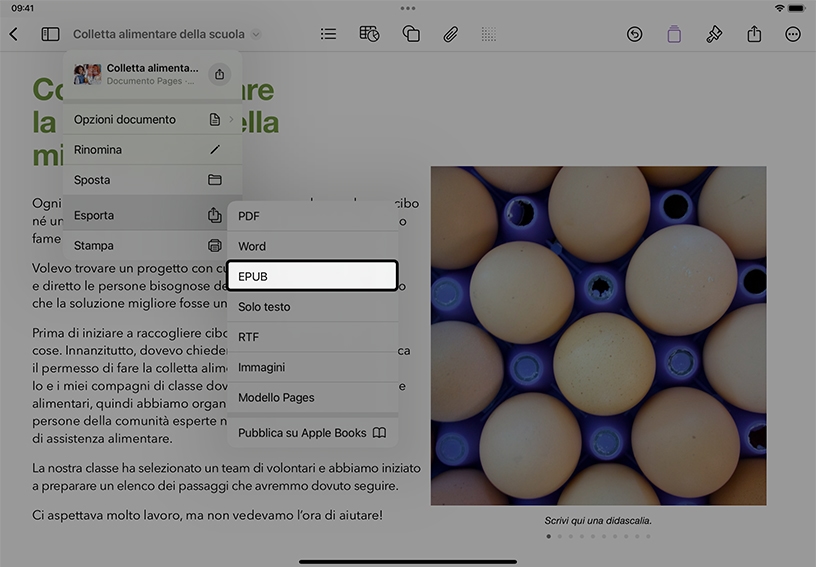Export as Modello Pages
Screen dimensions: 816x567
coord(313,397)
